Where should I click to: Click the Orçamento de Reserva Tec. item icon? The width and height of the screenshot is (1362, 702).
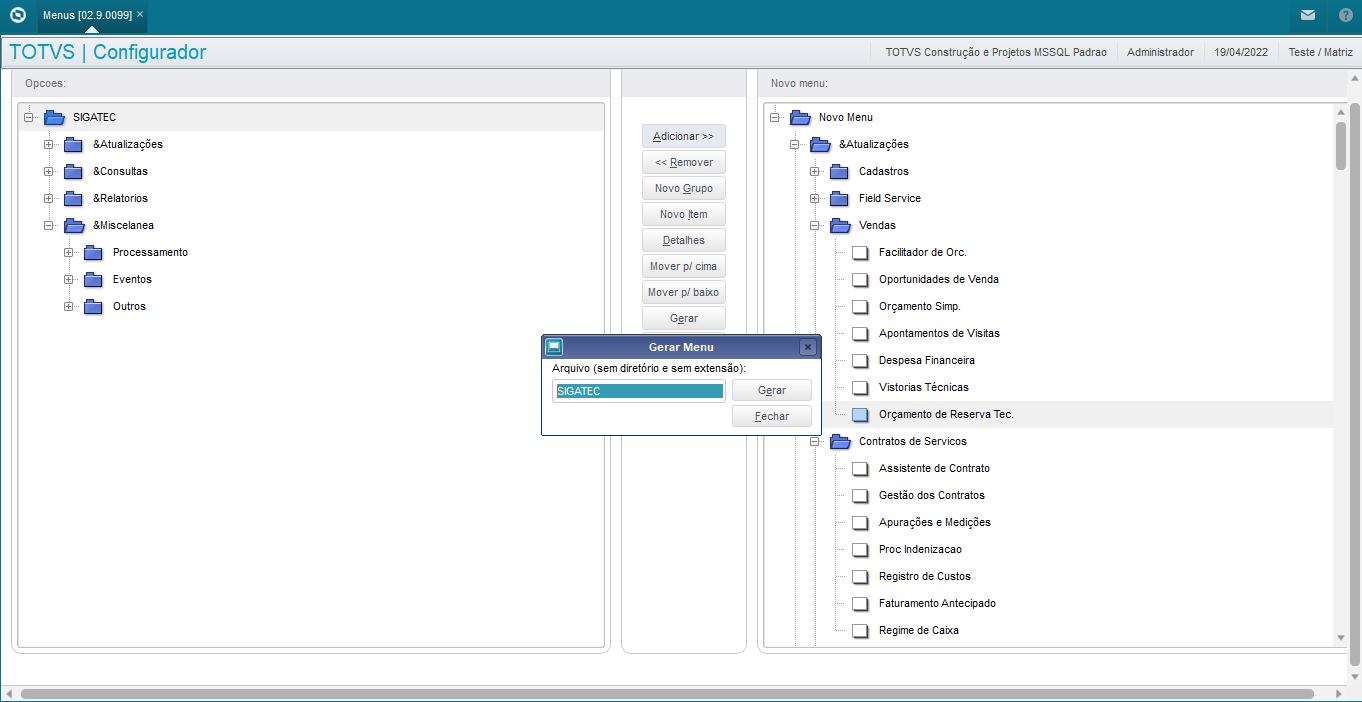click(x=860, y=414)
